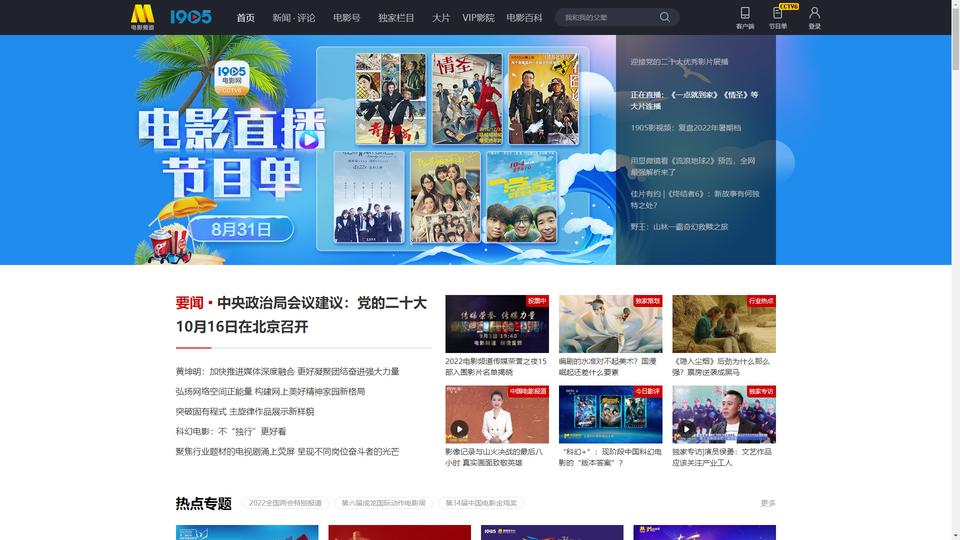960x540 pixels.
Task: Open the 电影百科 nav item
Action: pos(524,18)
